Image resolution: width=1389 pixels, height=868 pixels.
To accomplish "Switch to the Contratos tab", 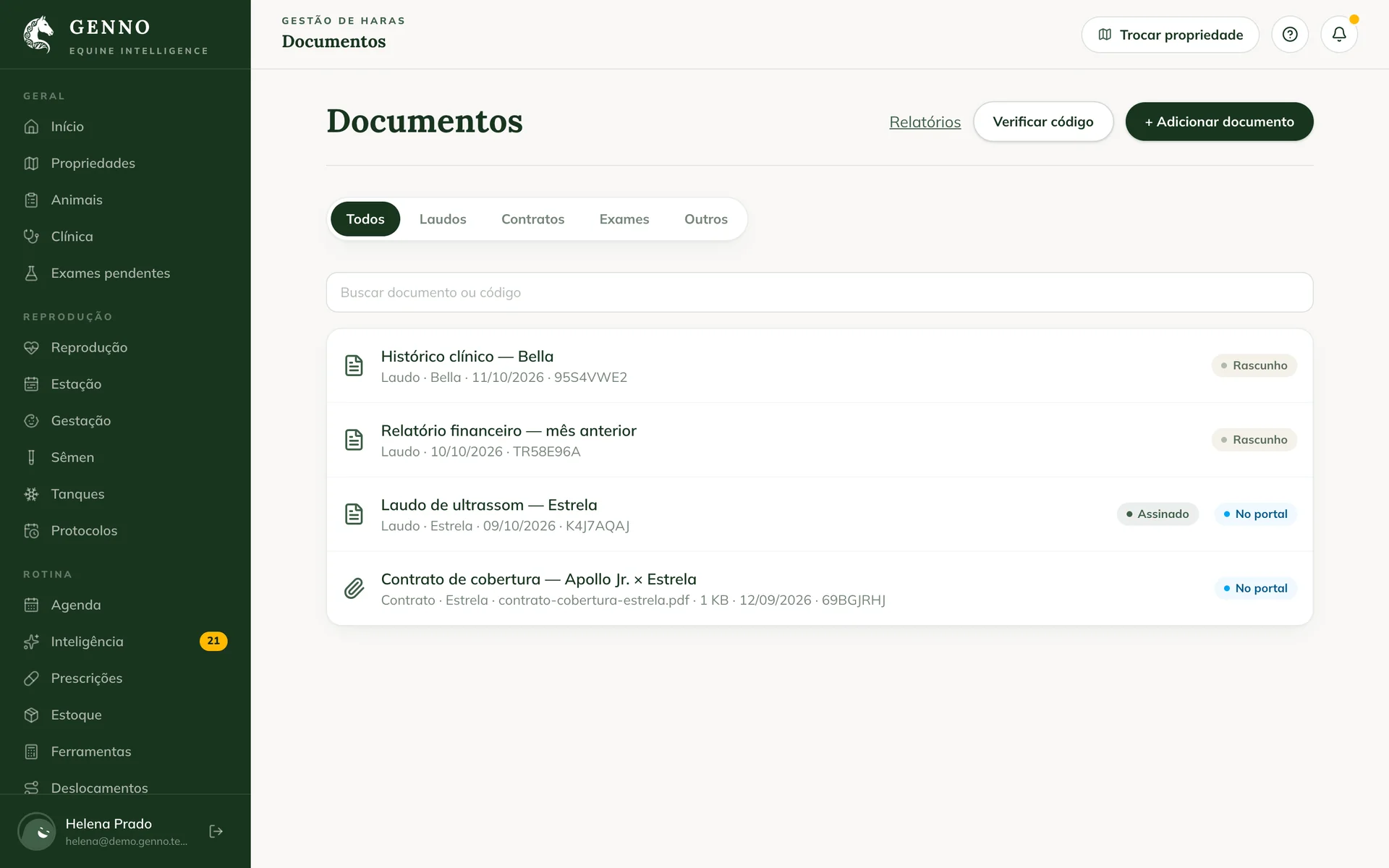I will pyautogui.click(x=532, y=219).
